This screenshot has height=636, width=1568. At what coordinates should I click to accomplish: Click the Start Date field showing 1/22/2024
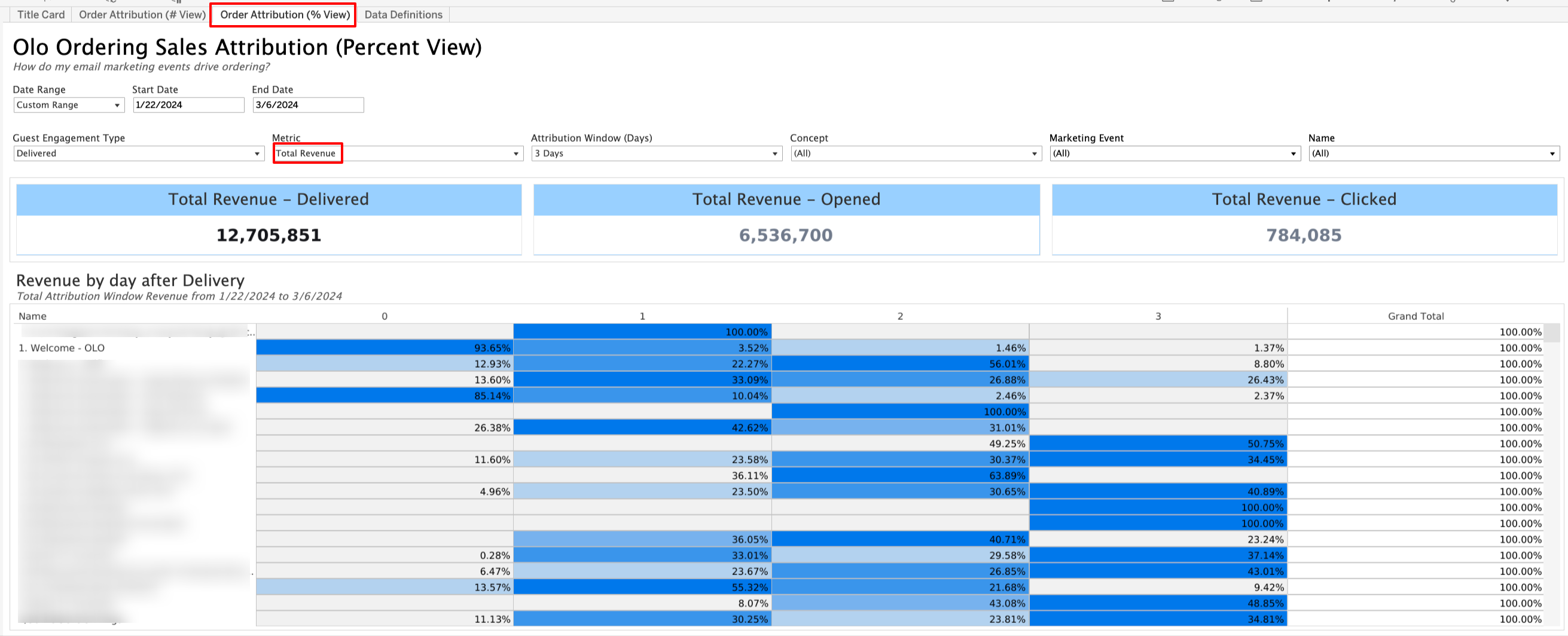189,105
